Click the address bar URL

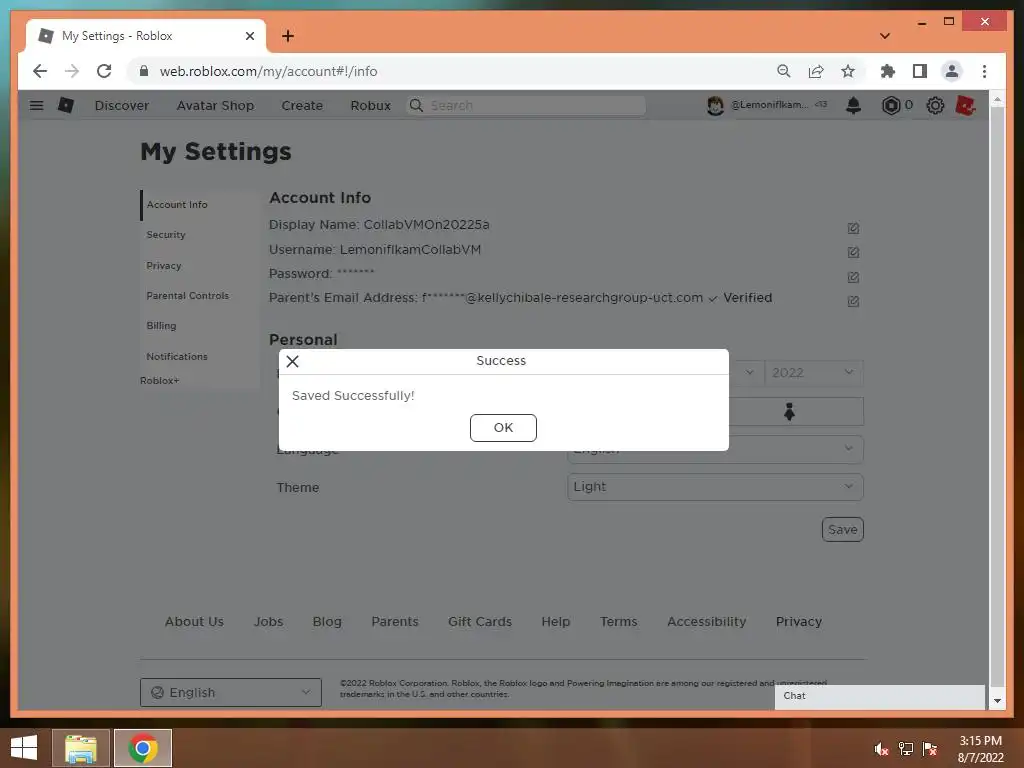click(268, 71)
